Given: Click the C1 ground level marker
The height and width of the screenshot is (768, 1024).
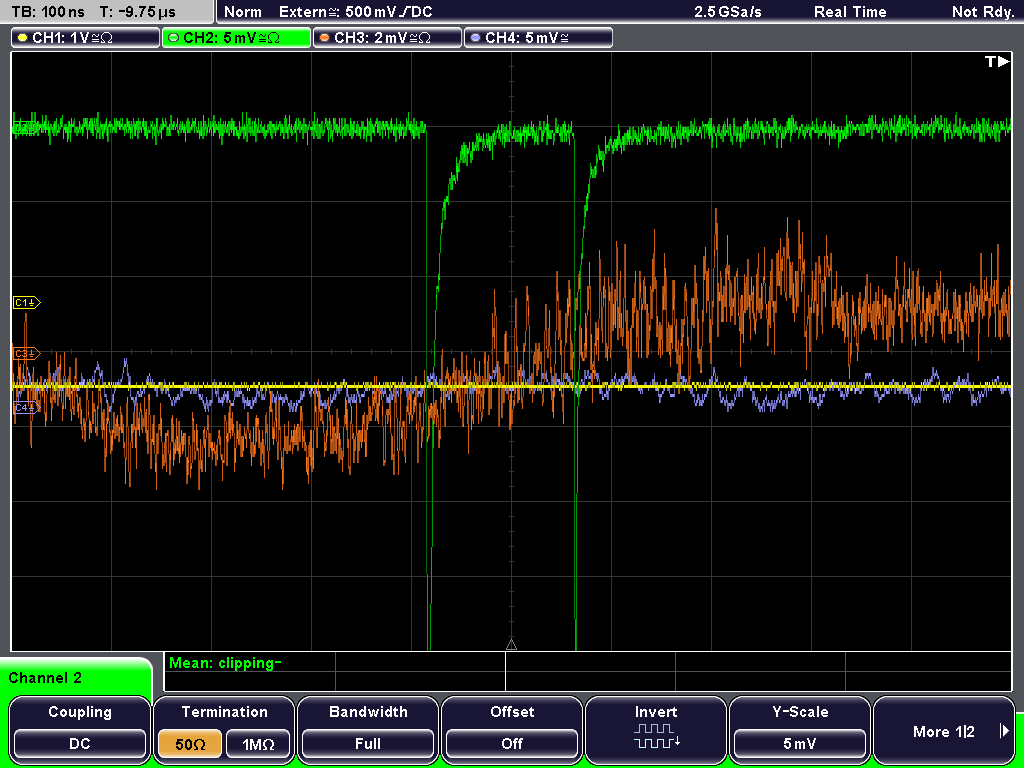Looking at the screenshot, I should 26,303.
